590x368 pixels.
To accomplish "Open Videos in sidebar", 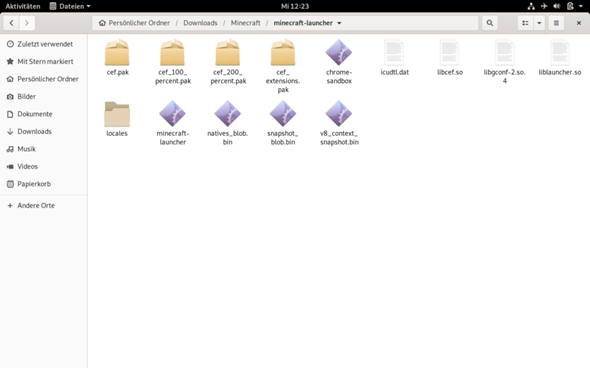I will (44, 166).
